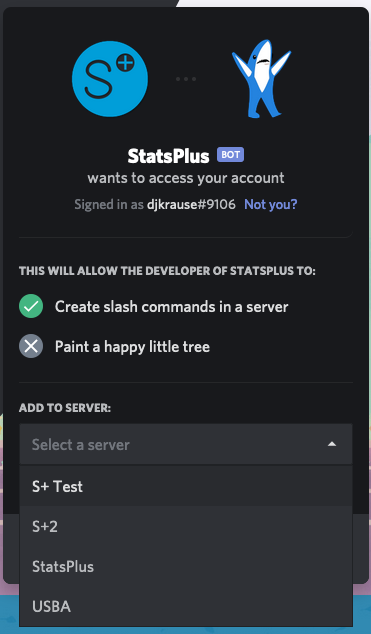Click the three dots between the avatars
Screen dimensions: 371x634
pos(186,79)
